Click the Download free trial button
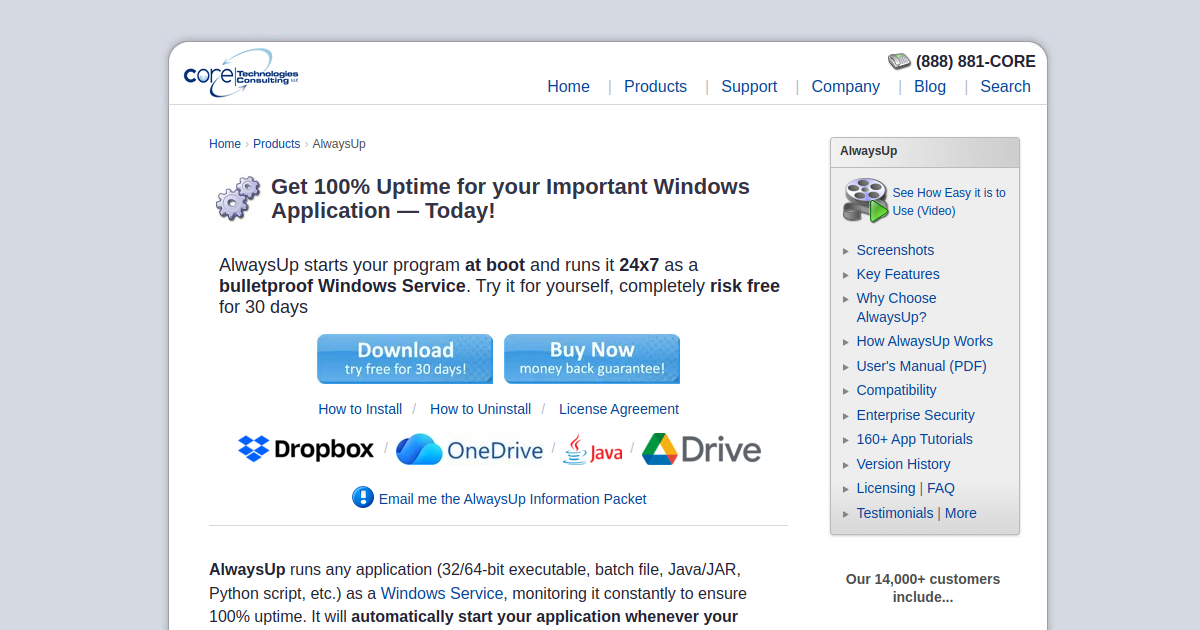 click(405, 359)
